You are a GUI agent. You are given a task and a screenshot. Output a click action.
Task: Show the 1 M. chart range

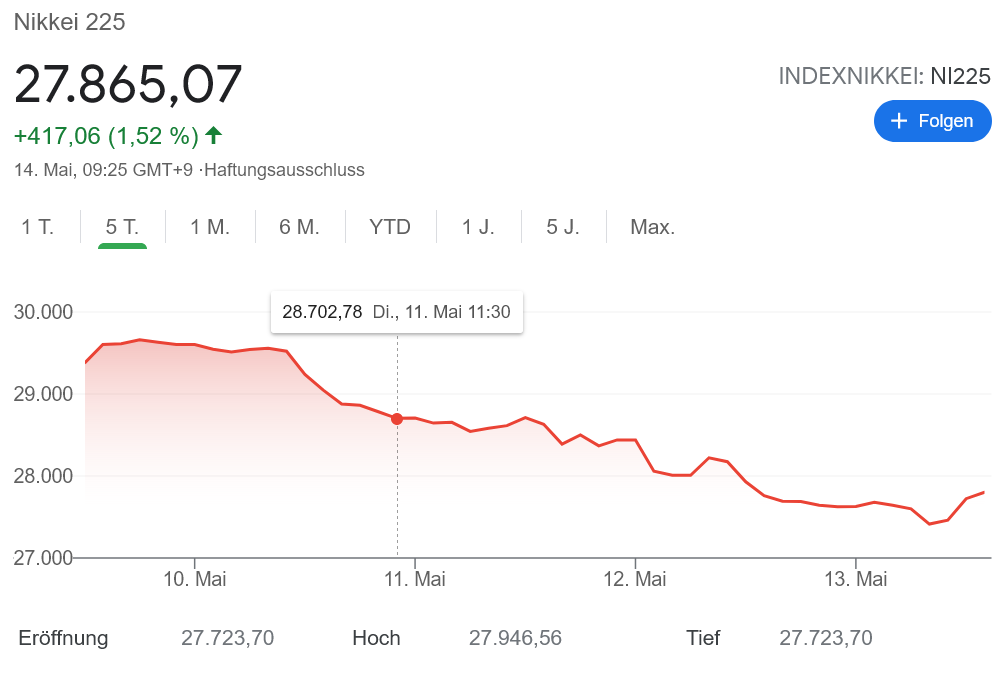point(210,227)
